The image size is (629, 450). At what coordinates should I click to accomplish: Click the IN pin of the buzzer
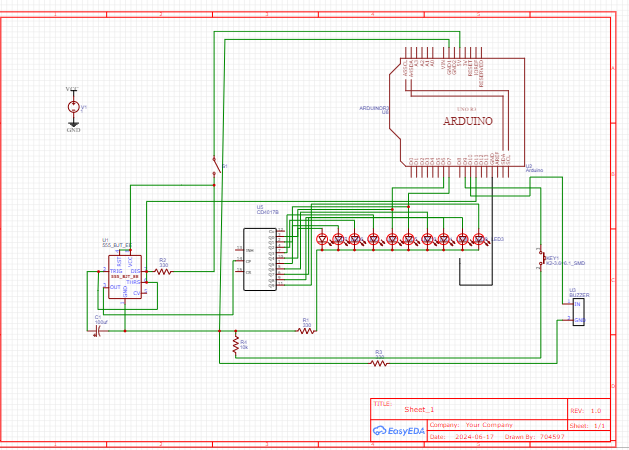[577, 304]
